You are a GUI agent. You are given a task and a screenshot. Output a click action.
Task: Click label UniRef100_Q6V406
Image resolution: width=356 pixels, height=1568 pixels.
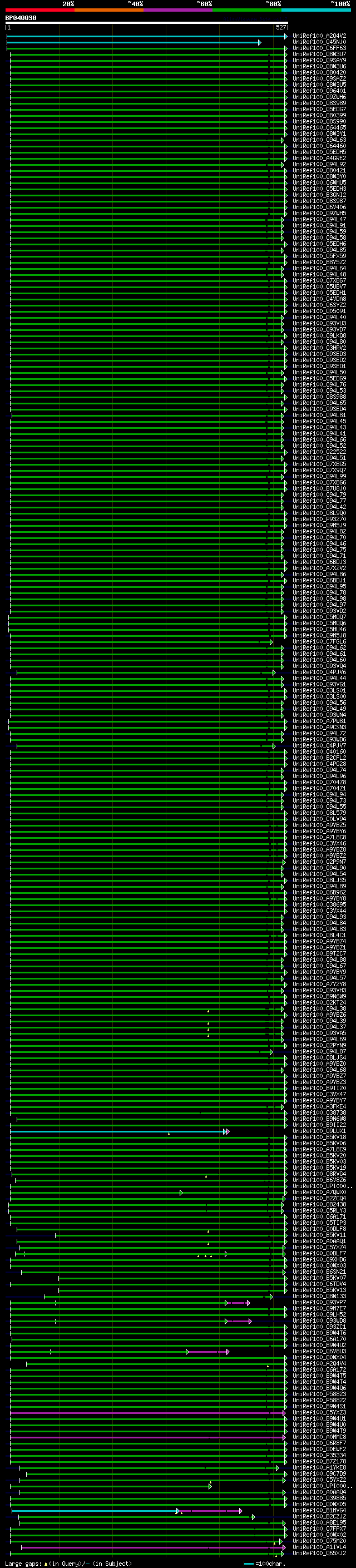coord(319,207)
